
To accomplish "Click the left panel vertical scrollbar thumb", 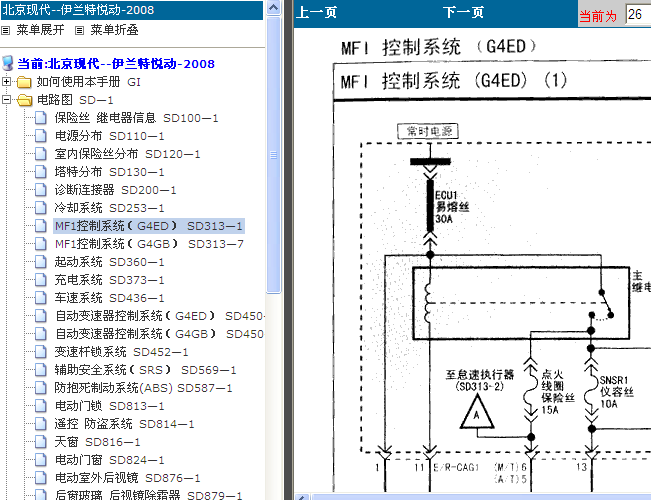I will (x=274, y=154).
